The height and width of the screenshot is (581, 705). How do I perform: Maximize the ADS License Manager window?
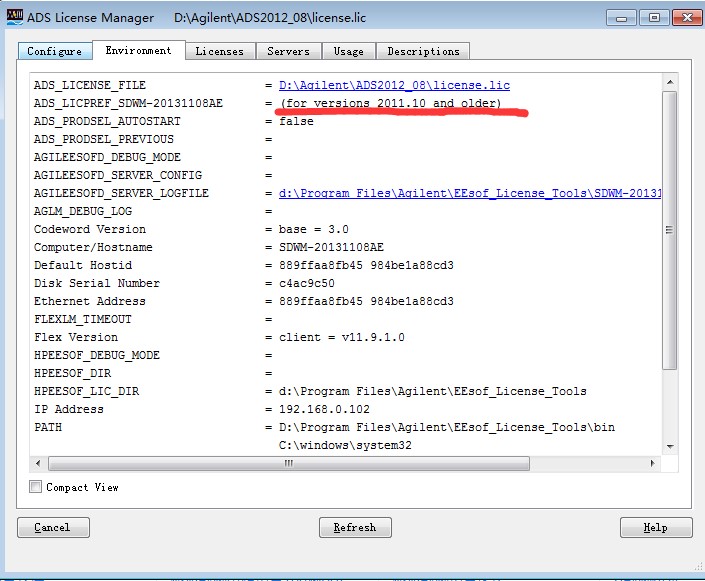click(x=654, y=18)
